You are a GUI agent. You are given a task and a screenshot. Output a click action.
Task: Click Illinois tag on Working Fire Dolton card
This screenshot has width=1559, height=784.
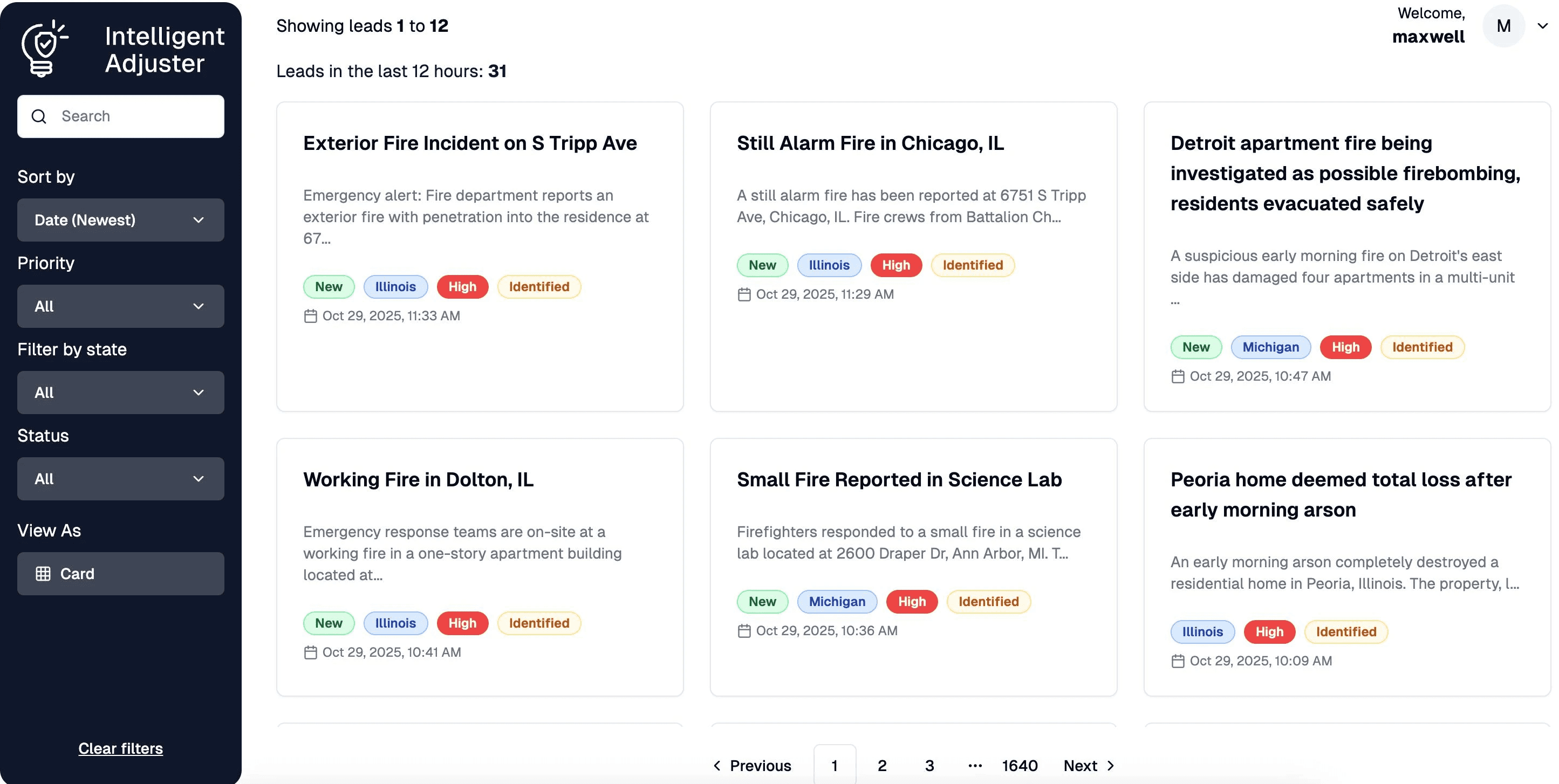click(x=396, y=623)
